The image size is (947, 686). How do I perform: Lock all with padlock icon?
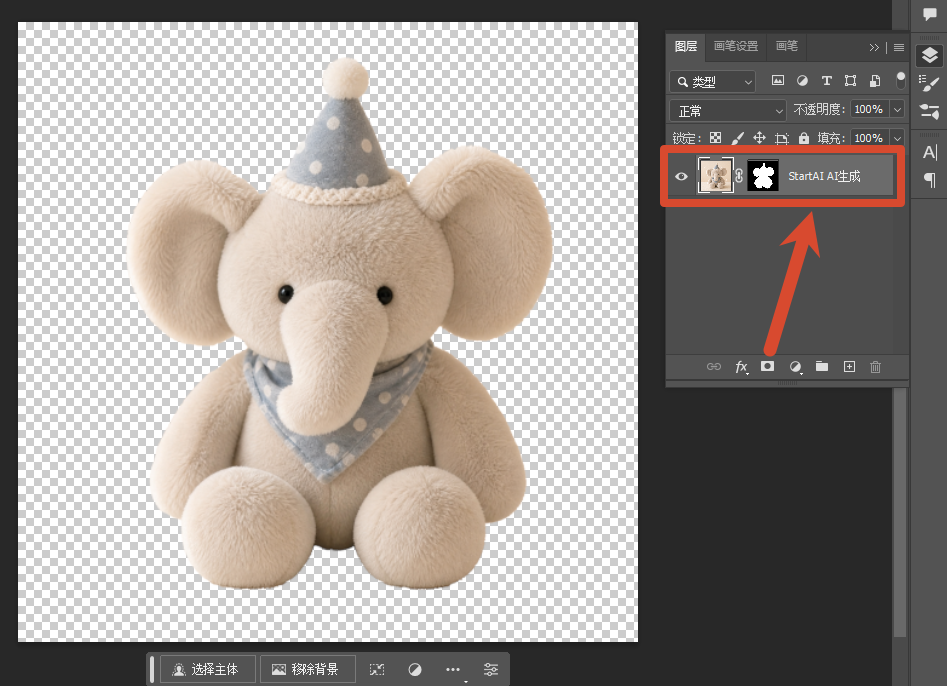coord(803,138)
